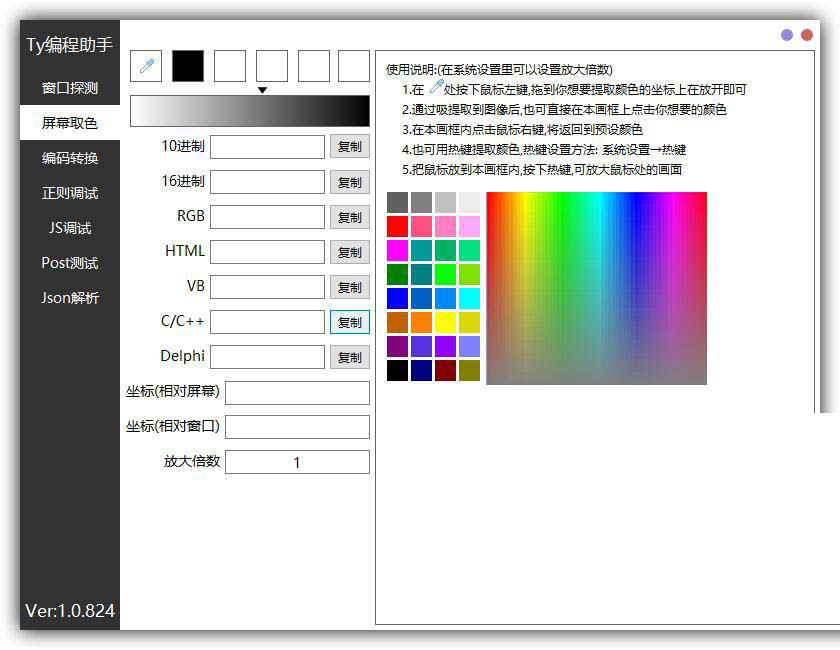
Task: Click the C/C++ input field
Action: [267, 322]
